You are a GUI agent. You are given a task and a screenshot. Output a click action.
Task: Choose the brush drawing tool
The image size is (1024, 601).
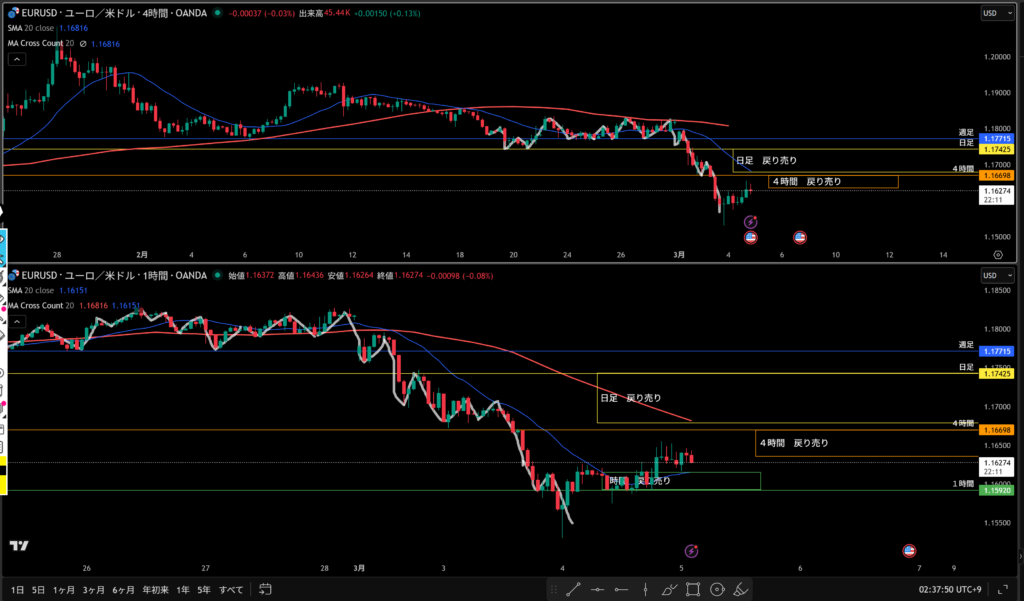point(669,589)
